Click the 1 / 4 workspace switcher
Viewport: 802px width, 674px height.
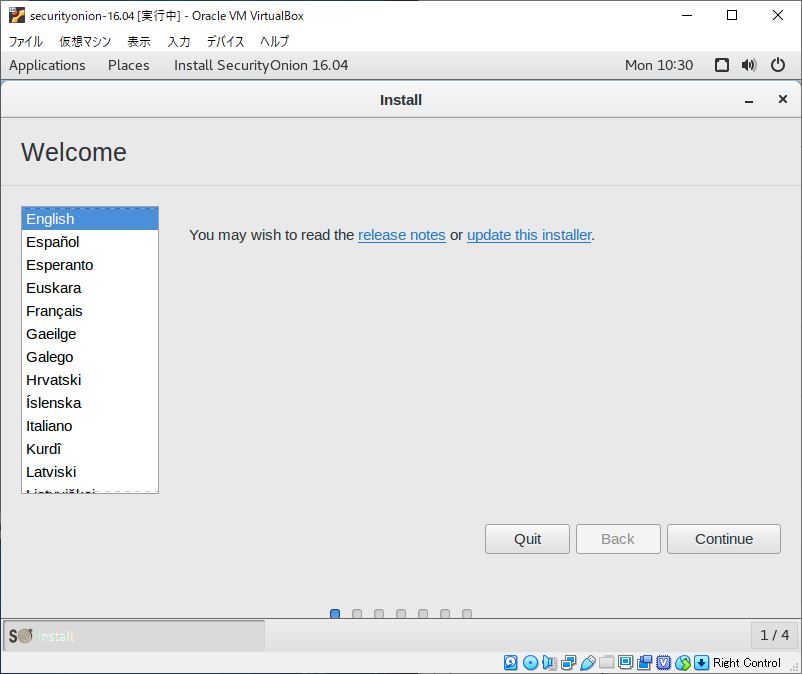pos(774,635)
